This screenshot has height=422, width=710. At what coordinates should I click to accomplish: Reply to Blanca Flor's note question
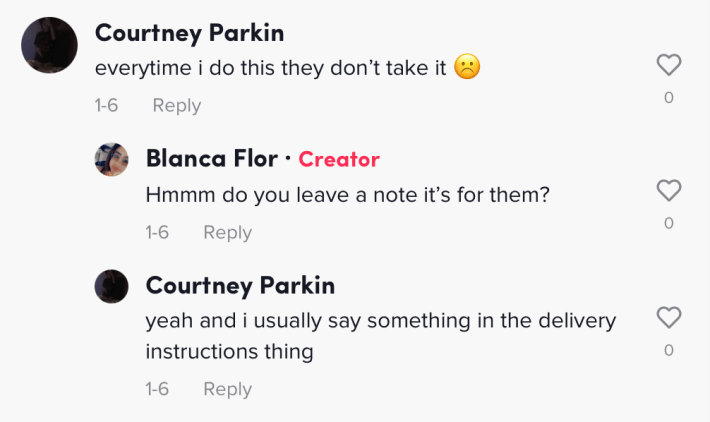coord(227,232)
